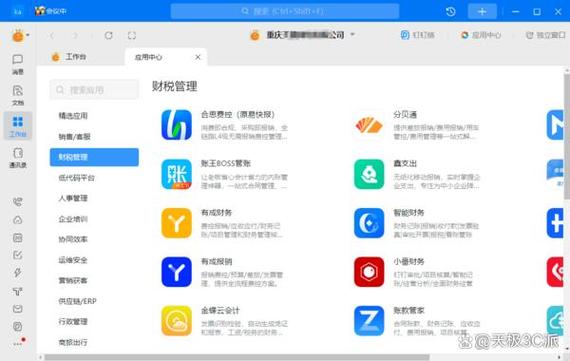Open the to-do checkmark sidebar icon

click(x=17, y=255)
